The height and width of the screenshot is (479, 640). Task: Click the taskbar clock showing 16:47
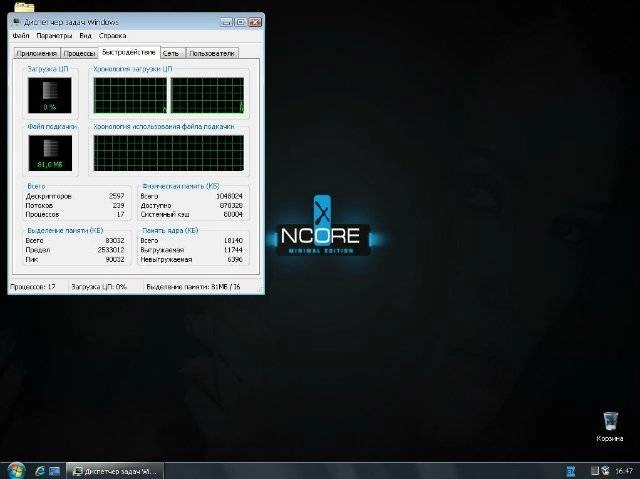pos(623,471)
